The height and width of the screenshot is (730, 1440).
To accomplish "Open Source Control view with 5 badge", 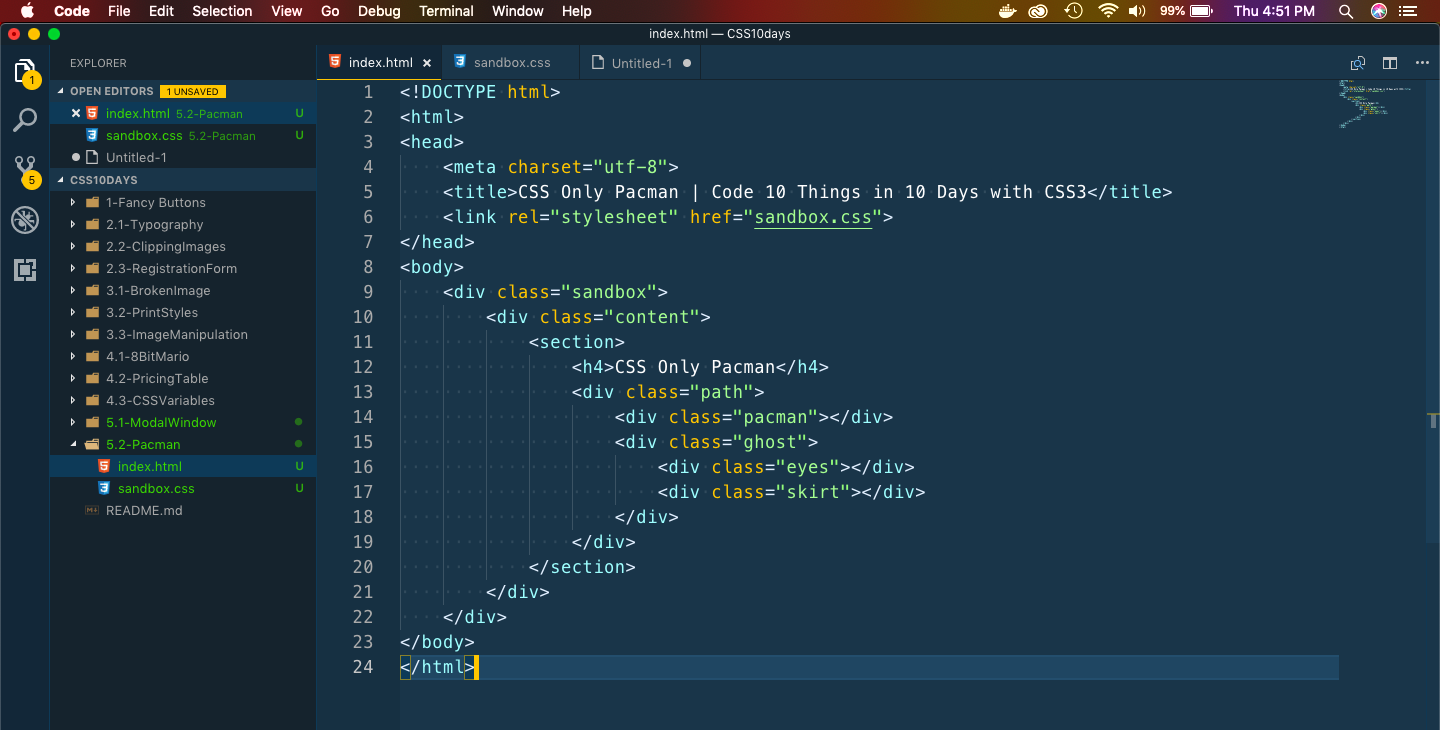I will click(25, 169).
